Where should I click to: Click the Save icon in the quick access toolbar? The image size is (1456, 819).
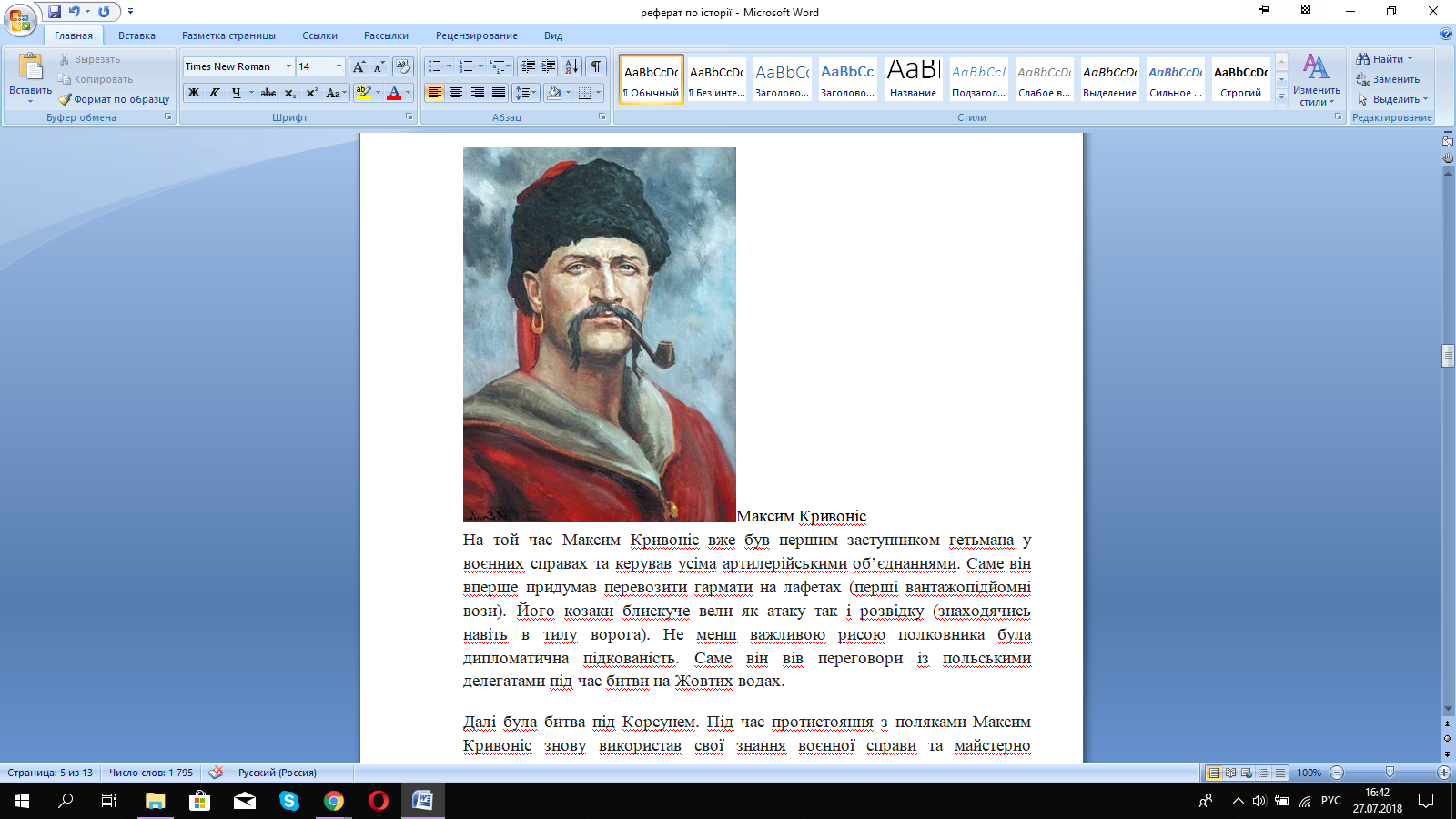pyautogui.click(x=55, y=12)
